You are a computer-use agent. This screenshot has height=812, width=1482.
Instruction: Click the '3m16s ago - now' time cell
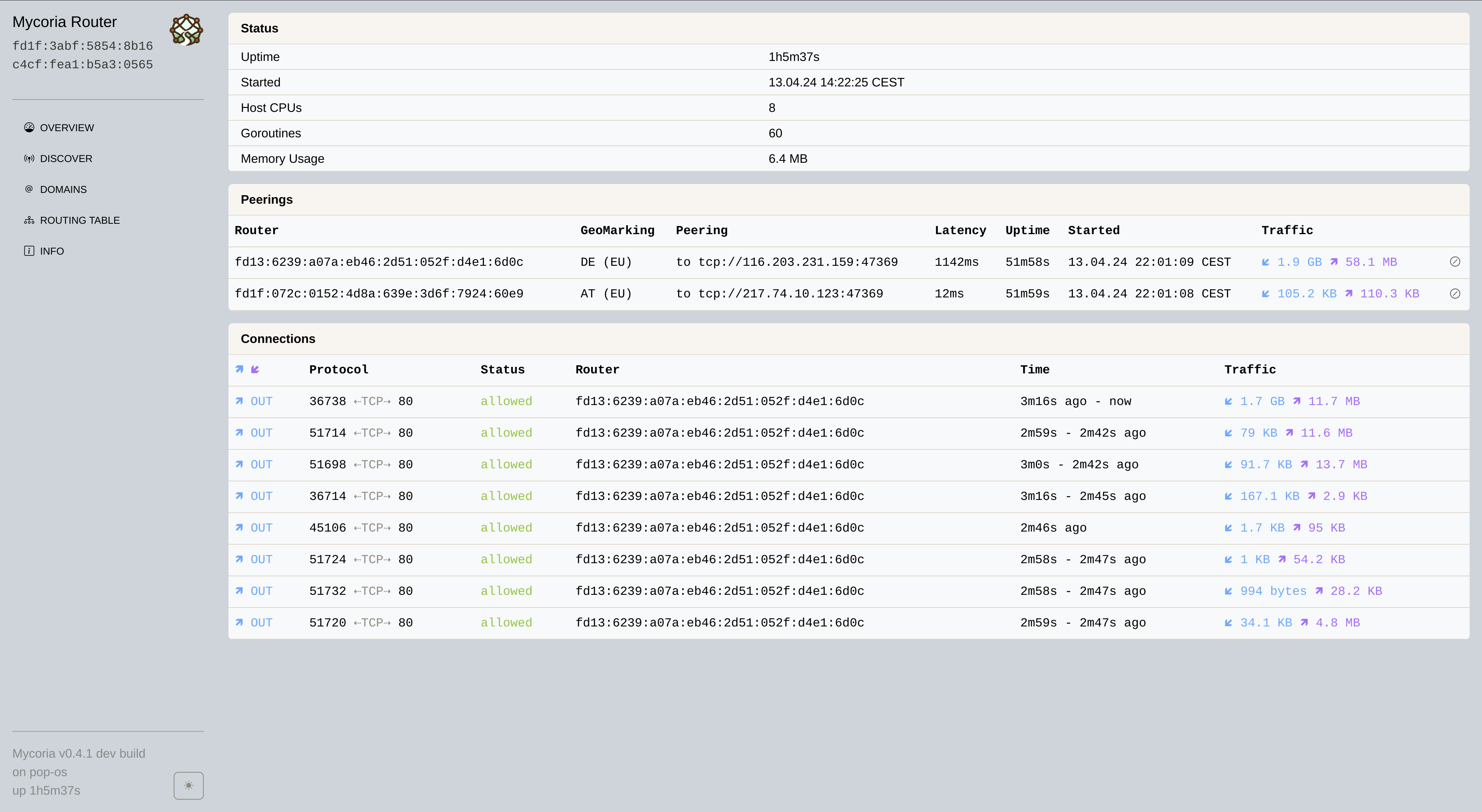[1075, 402]
